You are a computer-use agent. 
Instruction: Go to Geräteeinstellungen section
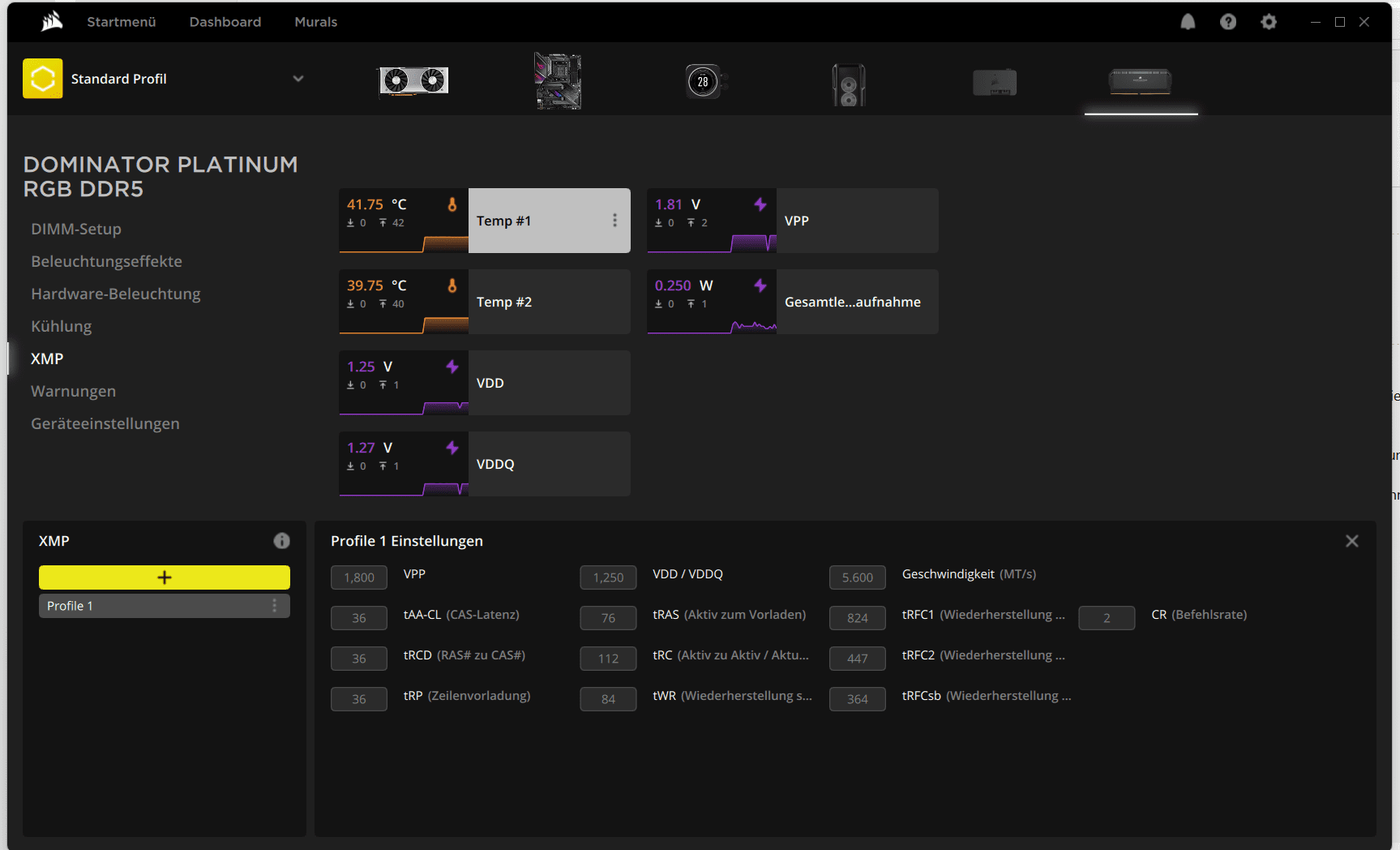(105, 423)
